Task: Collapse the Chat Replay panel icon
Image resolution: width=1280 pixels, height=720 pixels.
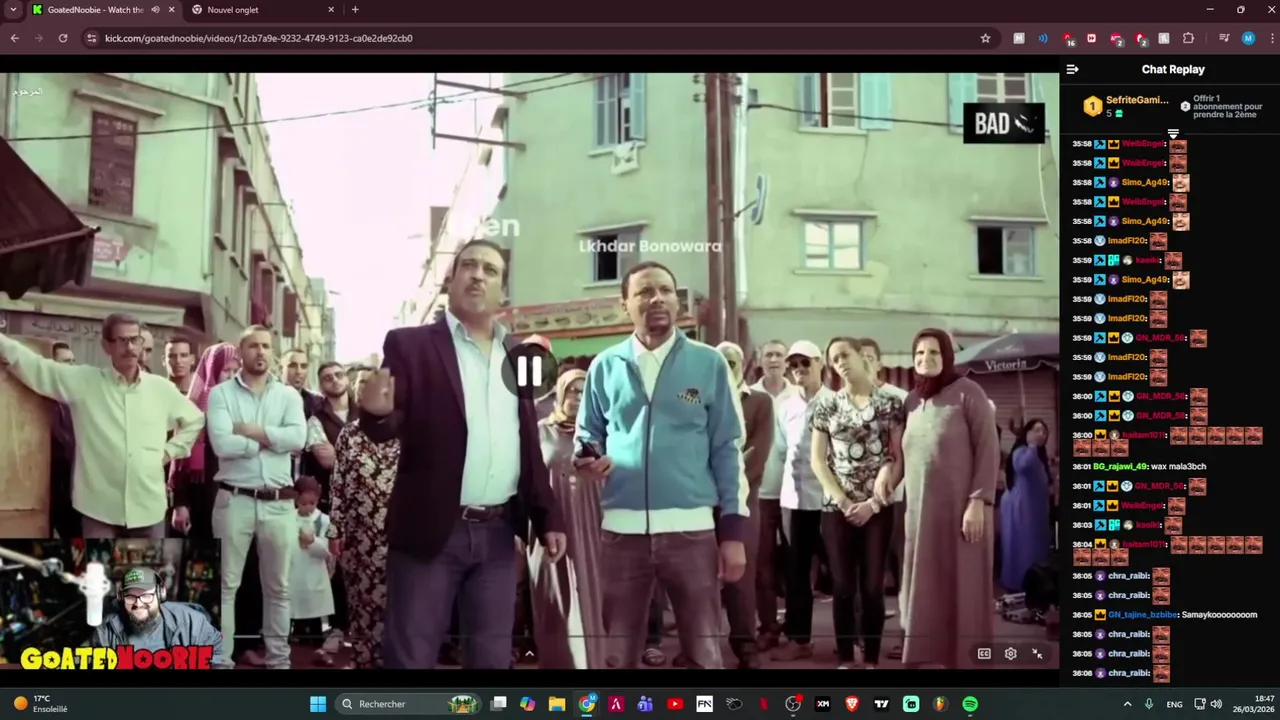Action: [x=1072, y=69]
